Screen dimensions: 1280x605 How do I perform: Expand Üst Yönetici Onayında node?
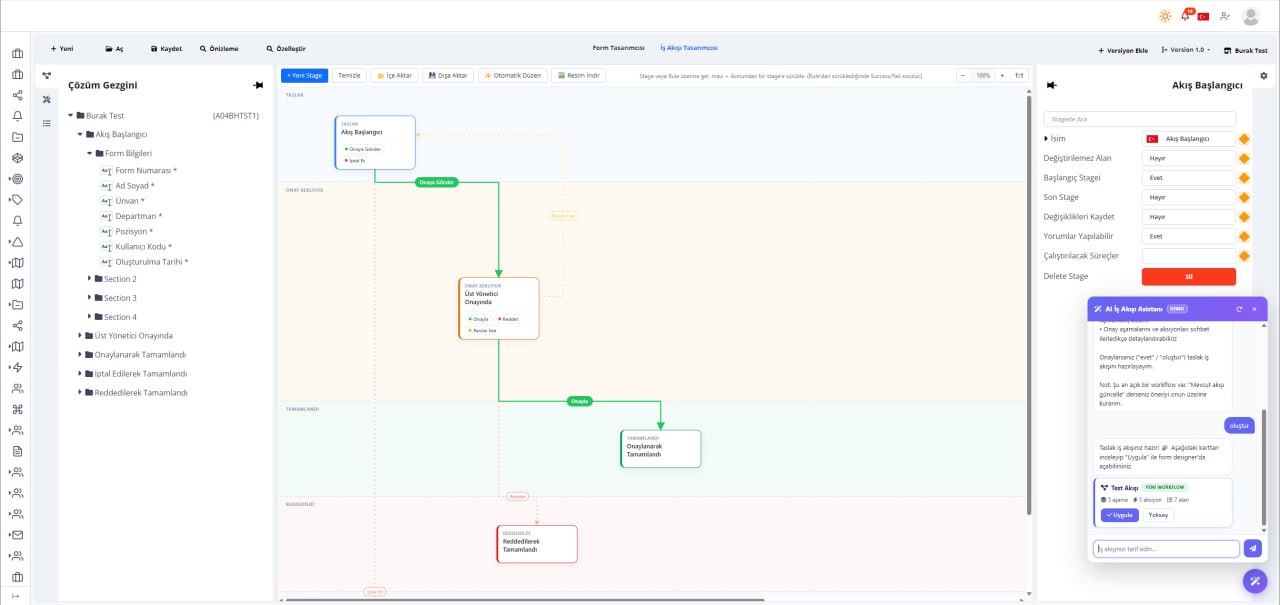80,336
